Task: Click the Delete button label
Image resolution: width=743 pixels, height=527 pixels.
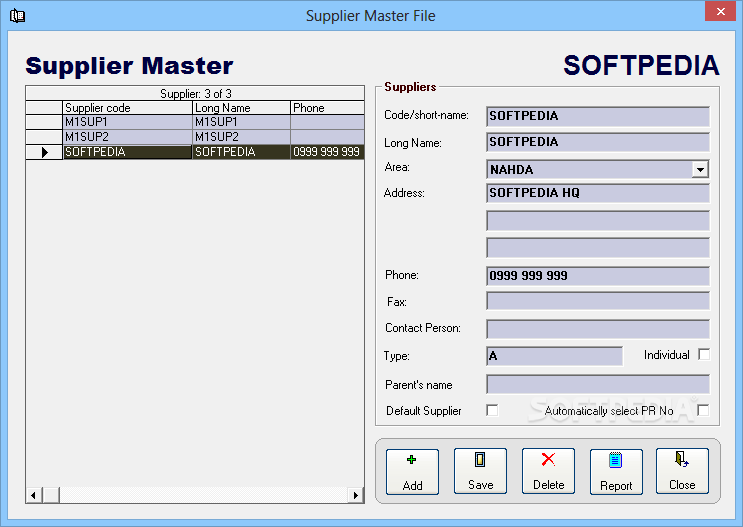Action: (548, 484)
